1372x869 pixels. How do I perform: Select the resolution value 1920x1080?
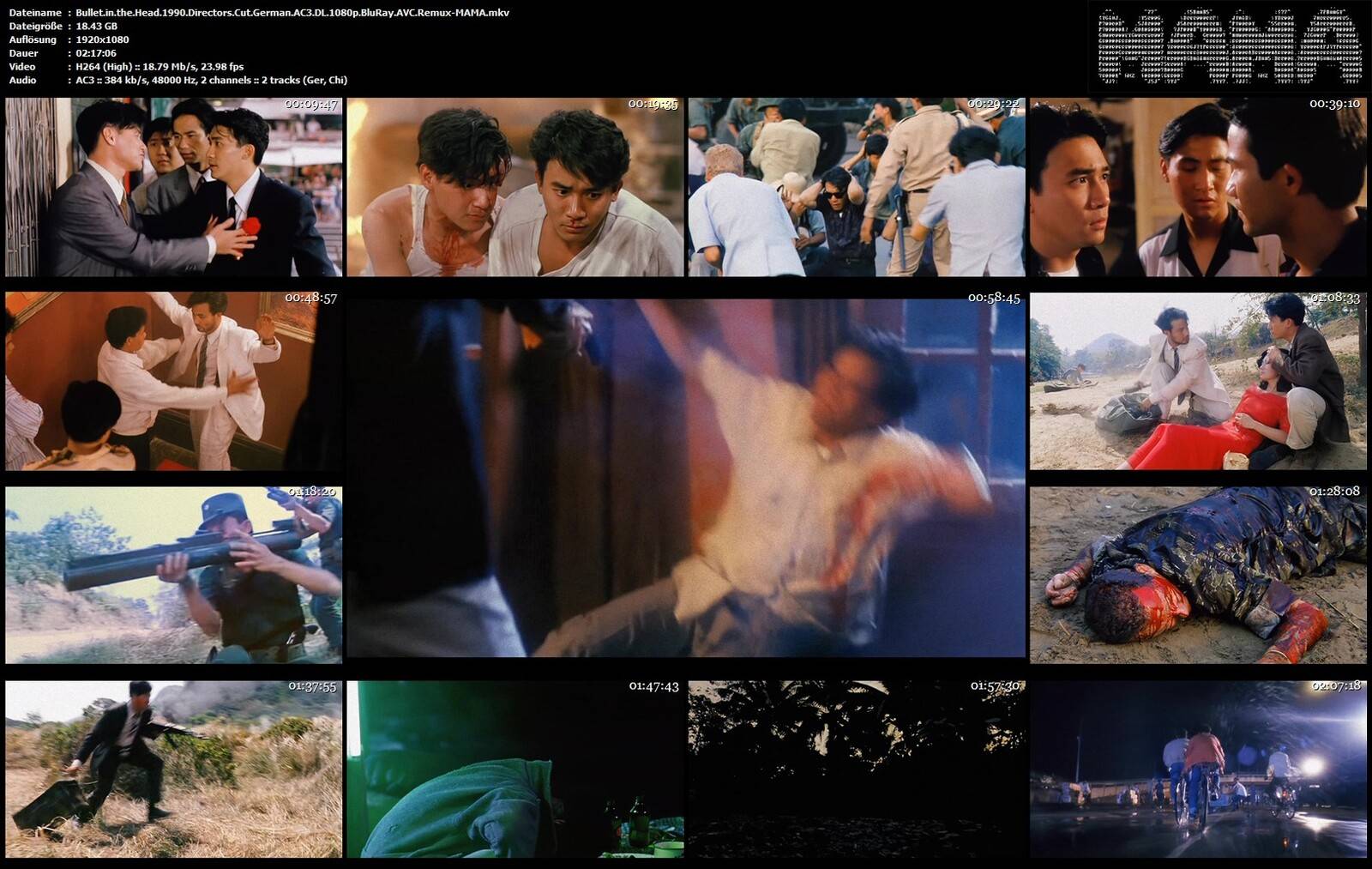[x=102, y=39]
